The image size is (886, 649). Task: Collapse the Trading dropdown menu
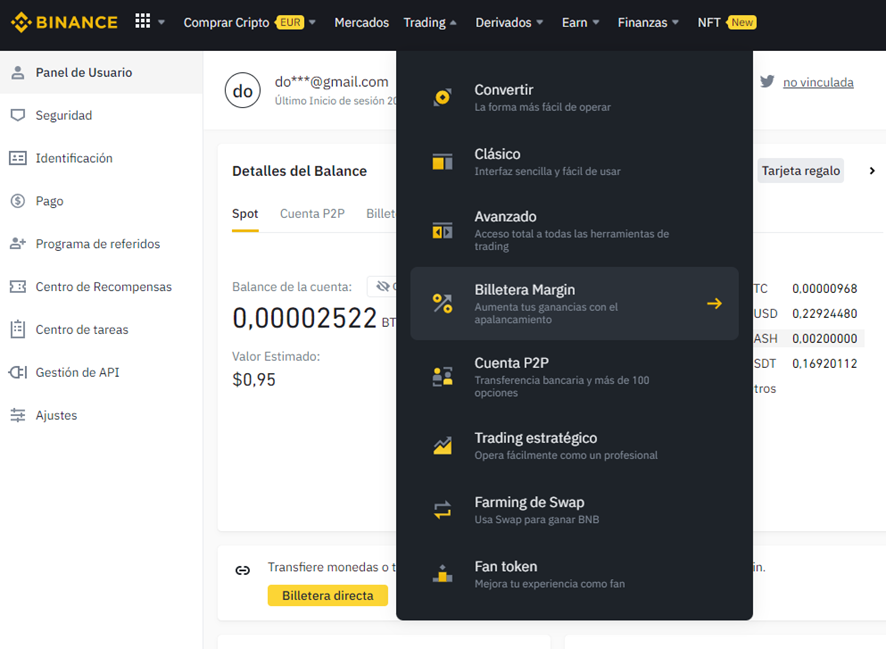[453, 23]
